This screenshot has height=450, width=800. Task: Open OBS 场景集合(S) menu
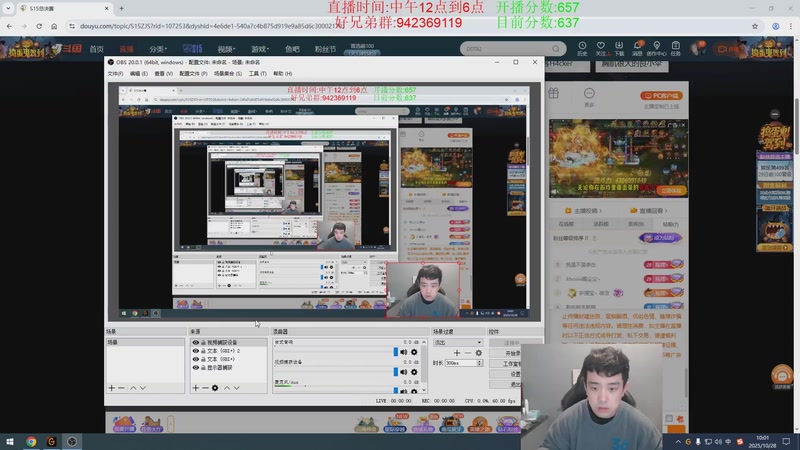tap(228, 74)
